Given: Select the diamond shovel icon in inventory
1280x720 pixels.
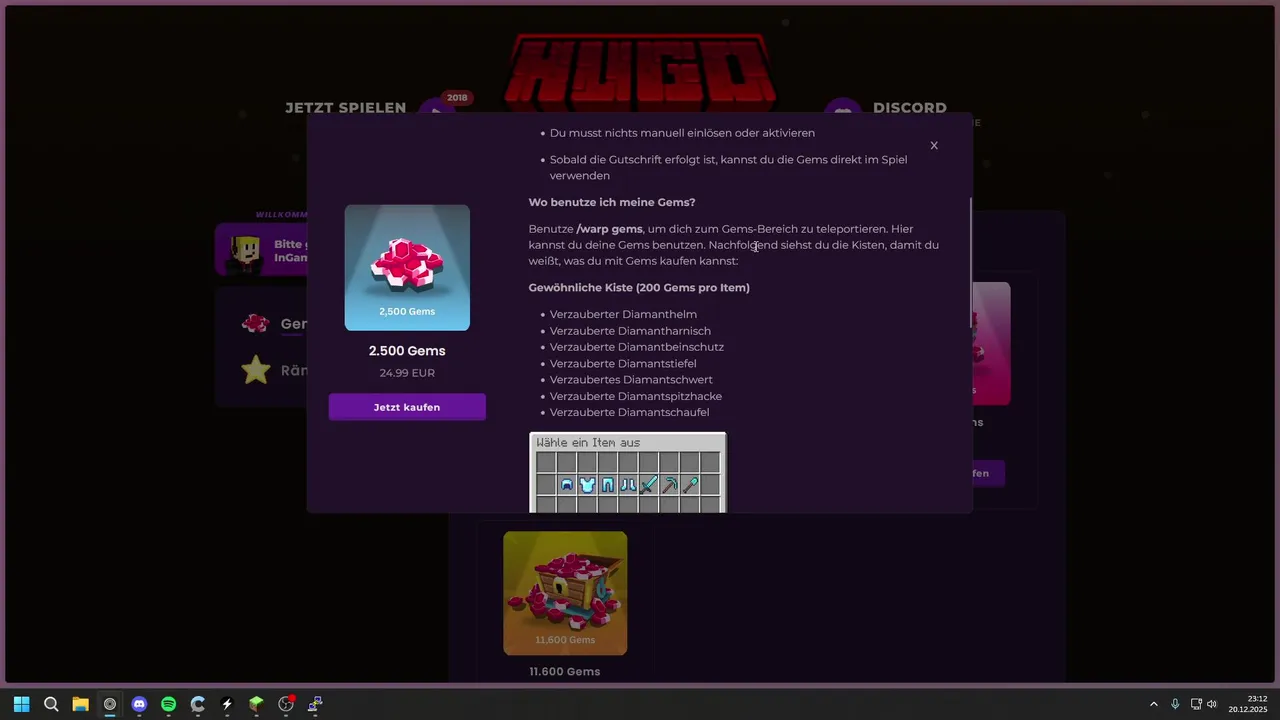Looking at the screenshot, I should point(690,485).
